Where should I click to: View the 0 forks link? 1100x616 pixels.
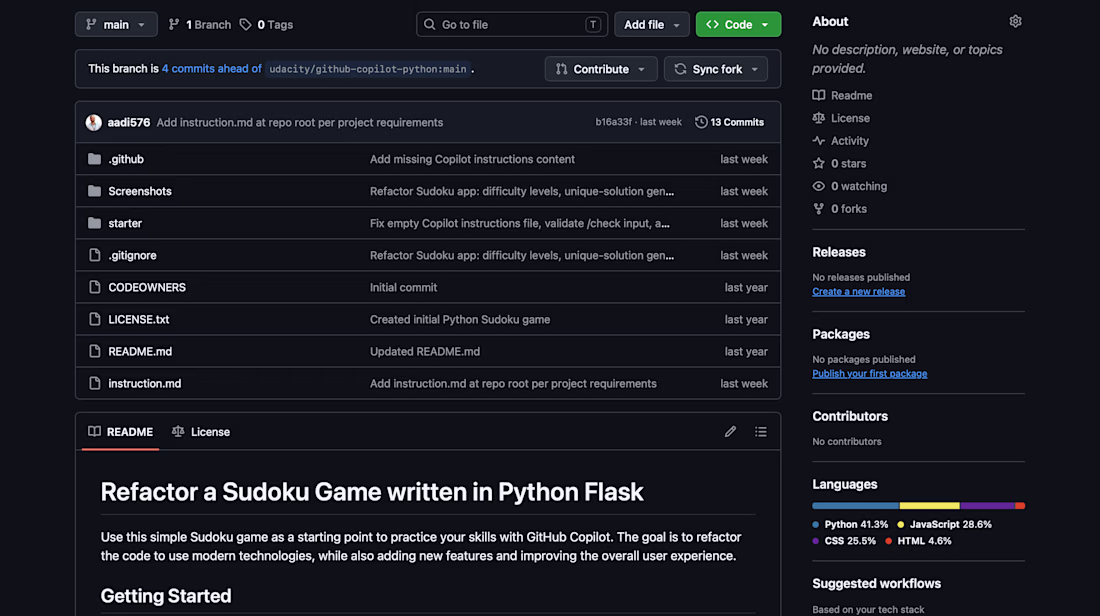(840, 208)
